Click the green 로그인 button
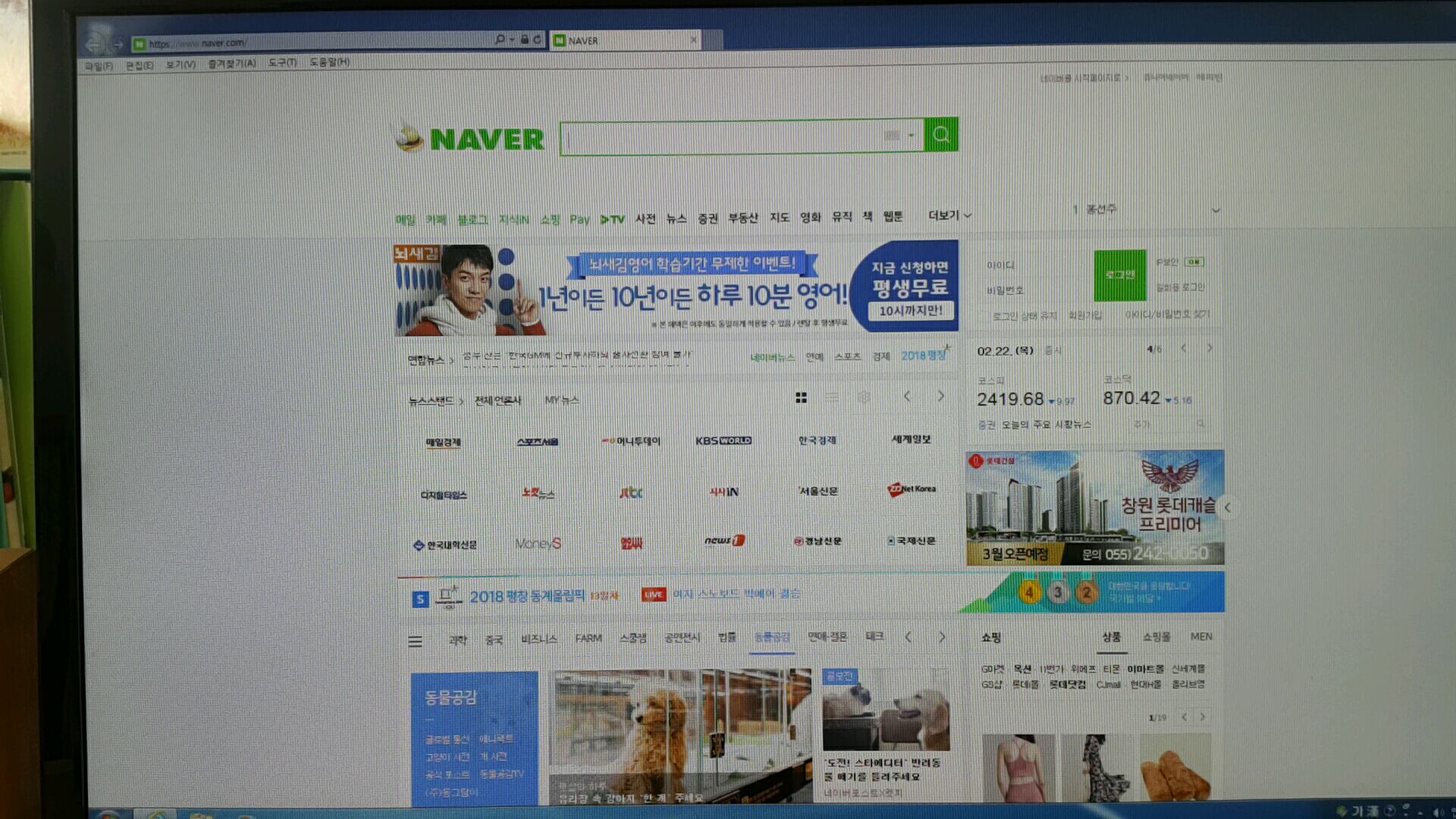1456x819 pixels. [x=1120, y=275]
